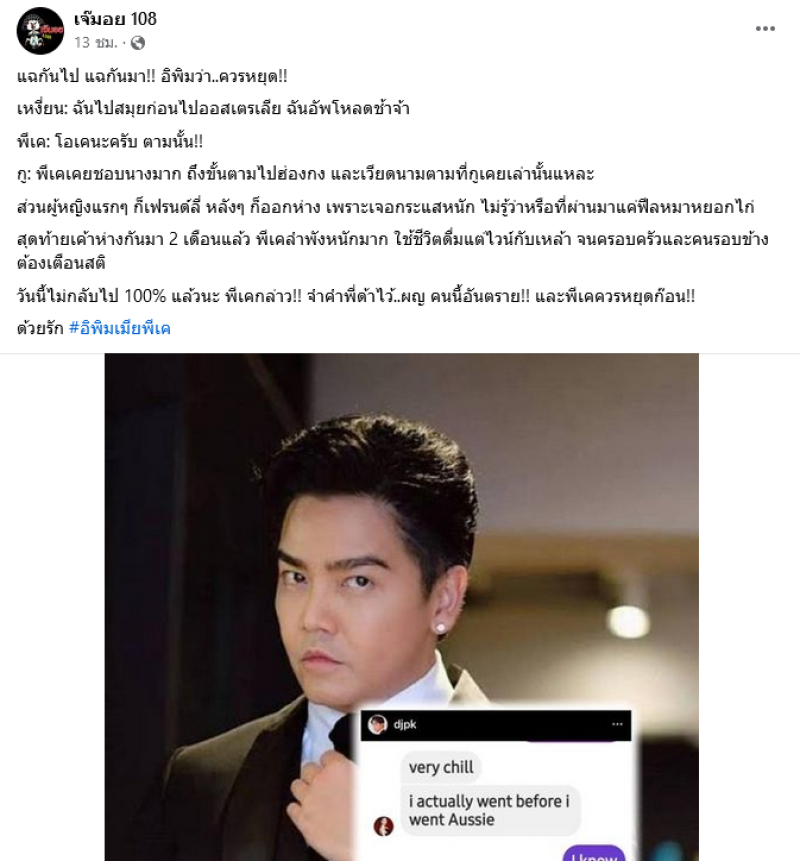Click the purple "I know" chat bubble
This screenshot has width=800, height=861.
pyautogui.click(x=594, y=853)
